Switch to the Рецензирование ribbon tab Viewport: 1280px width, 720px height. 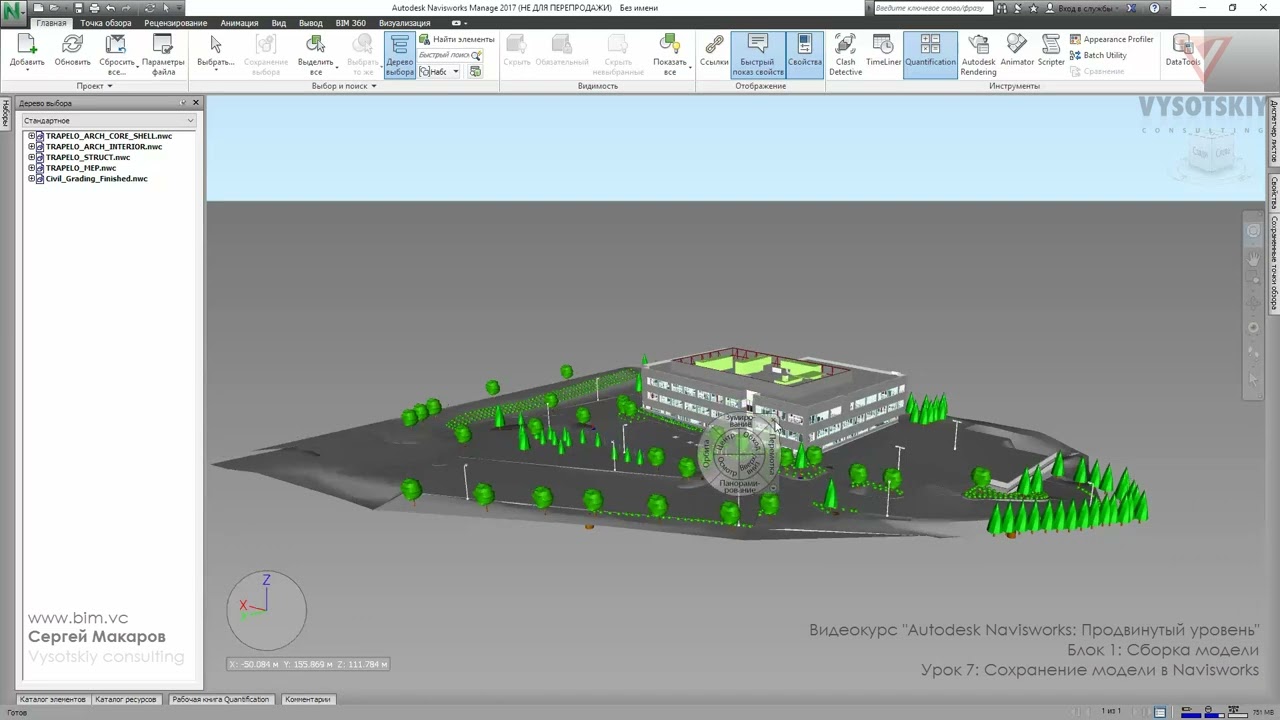pos(175,23)
